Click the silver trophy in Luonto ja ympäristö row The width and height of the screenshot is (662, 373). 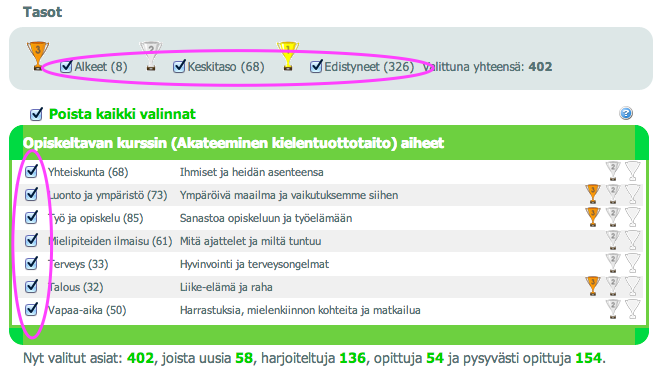613,194
